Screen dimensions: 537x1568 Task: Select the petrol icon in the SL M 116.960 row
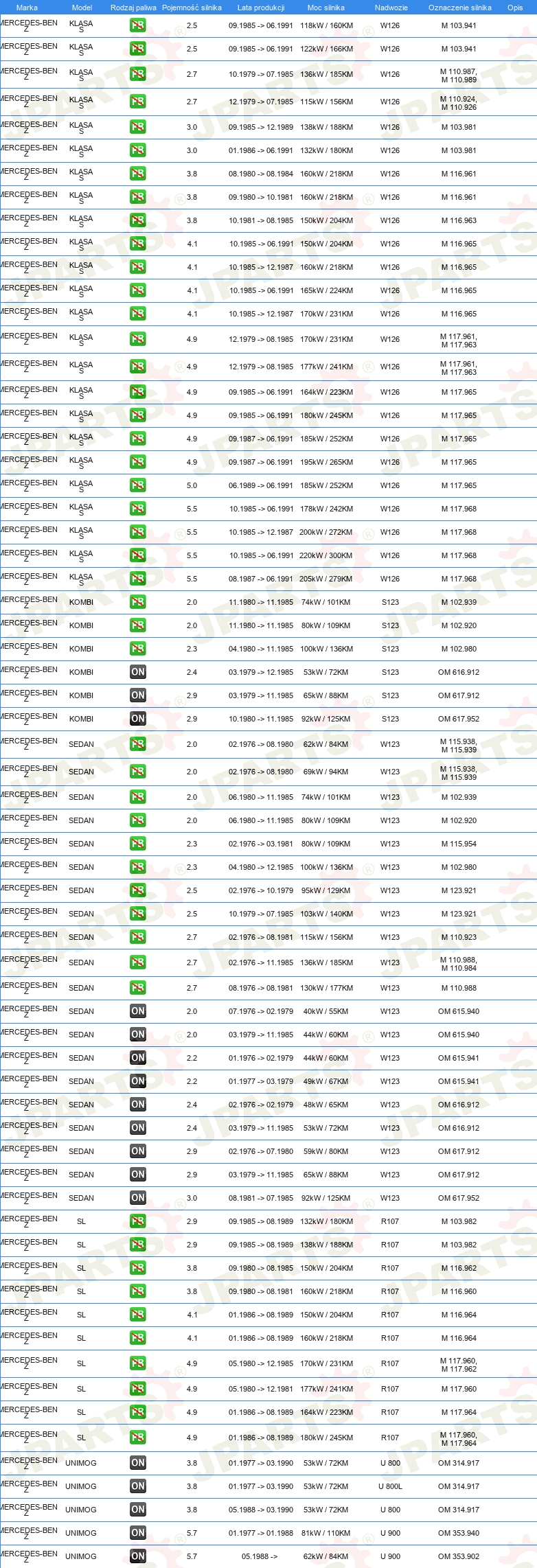pos(138,1291)
